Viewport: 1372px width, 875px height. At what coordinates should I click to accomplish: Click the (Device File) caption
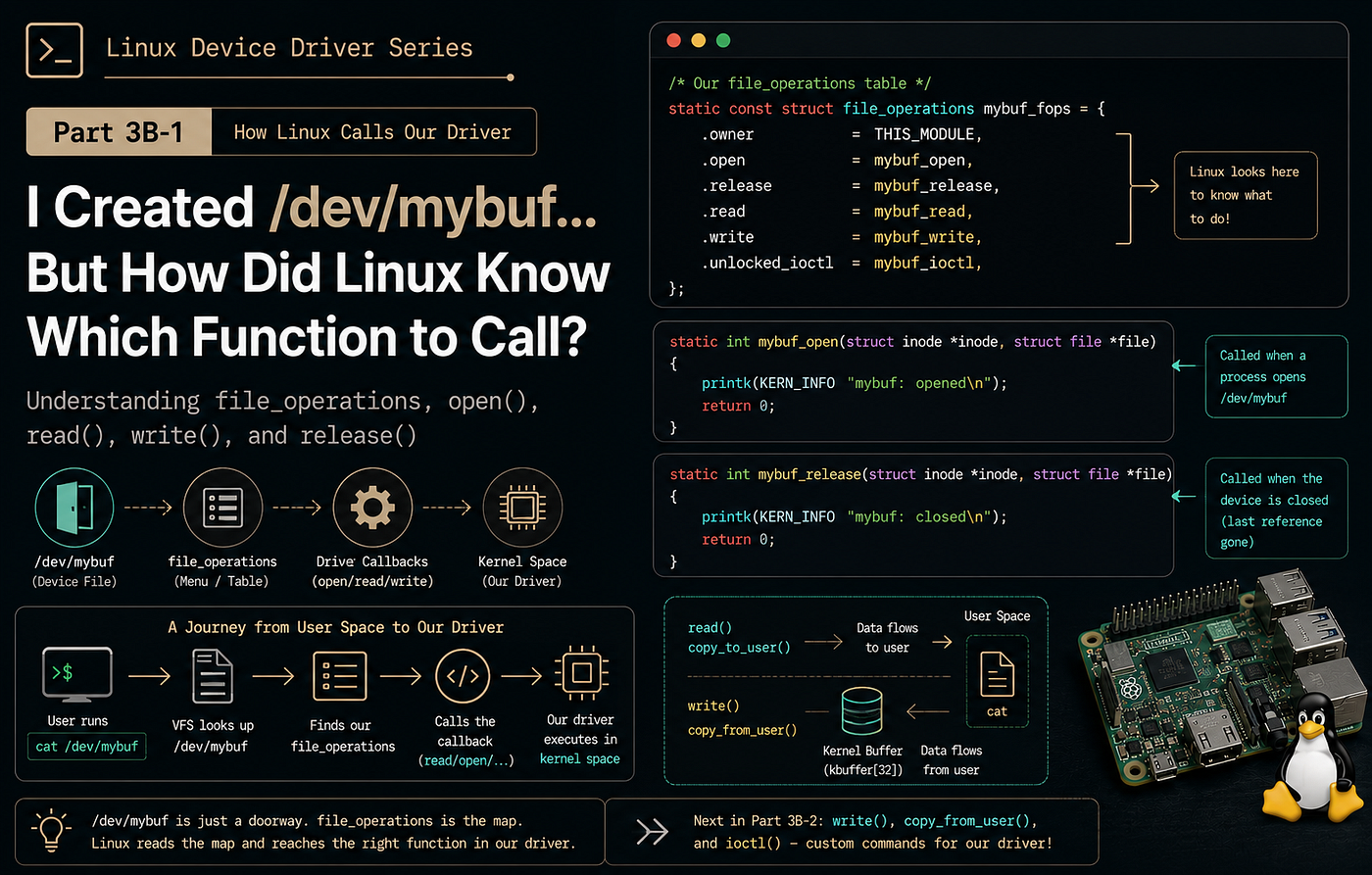click(74, 581)
